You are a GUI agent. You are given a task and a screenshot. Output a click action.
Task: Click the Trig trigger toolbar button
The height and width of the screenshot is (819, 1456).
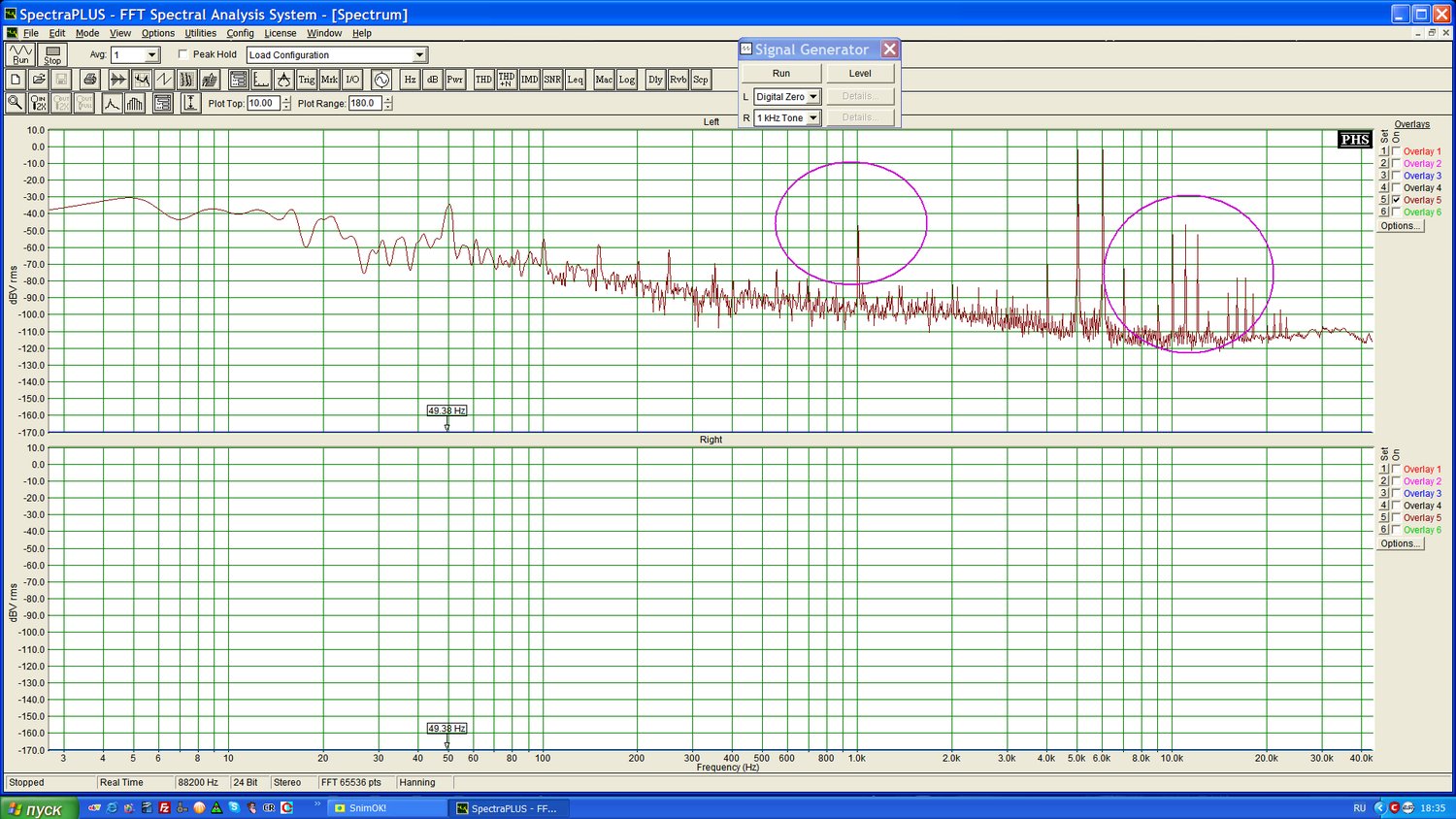[307, 80]
